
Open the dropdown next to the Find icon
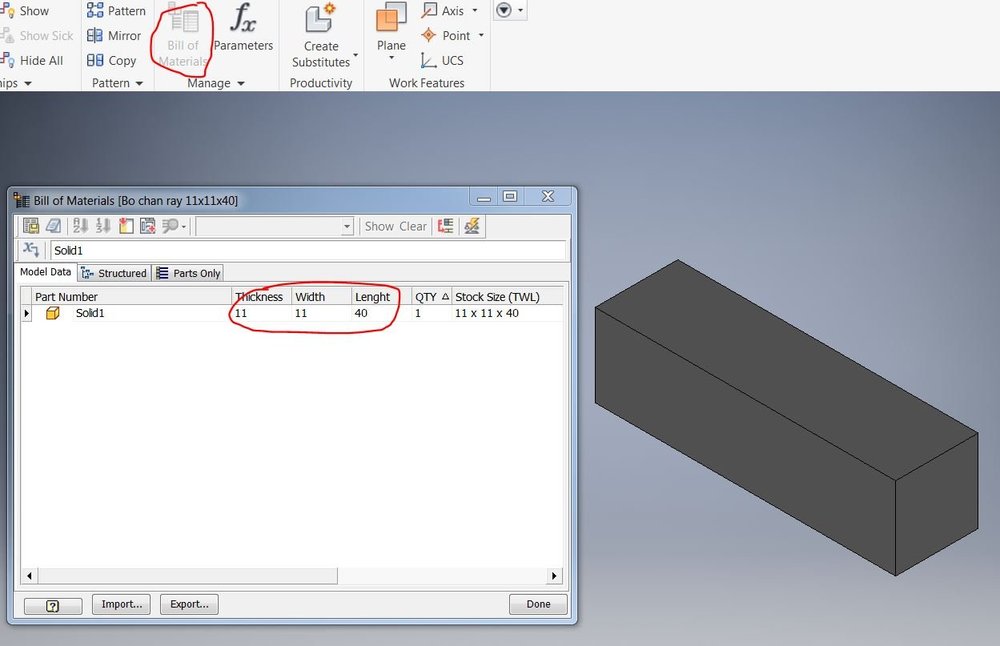184,226
